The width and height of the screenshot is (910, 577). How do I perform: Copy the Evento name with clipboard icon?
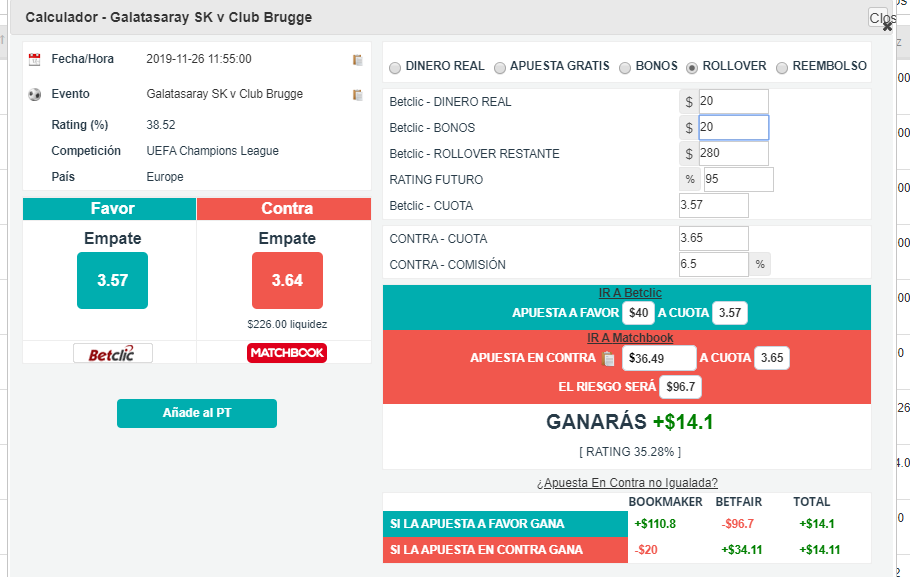coord(358,95)
